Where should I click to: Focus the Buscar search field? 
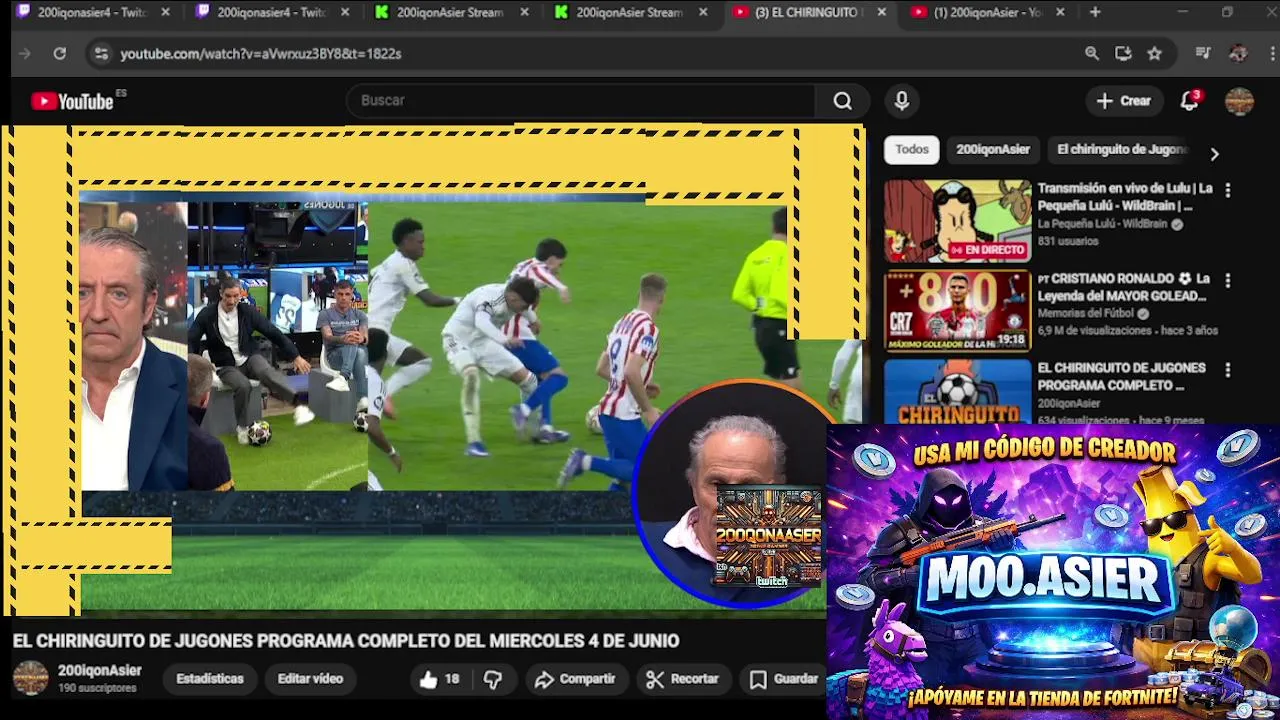click(x=580, y=101)
